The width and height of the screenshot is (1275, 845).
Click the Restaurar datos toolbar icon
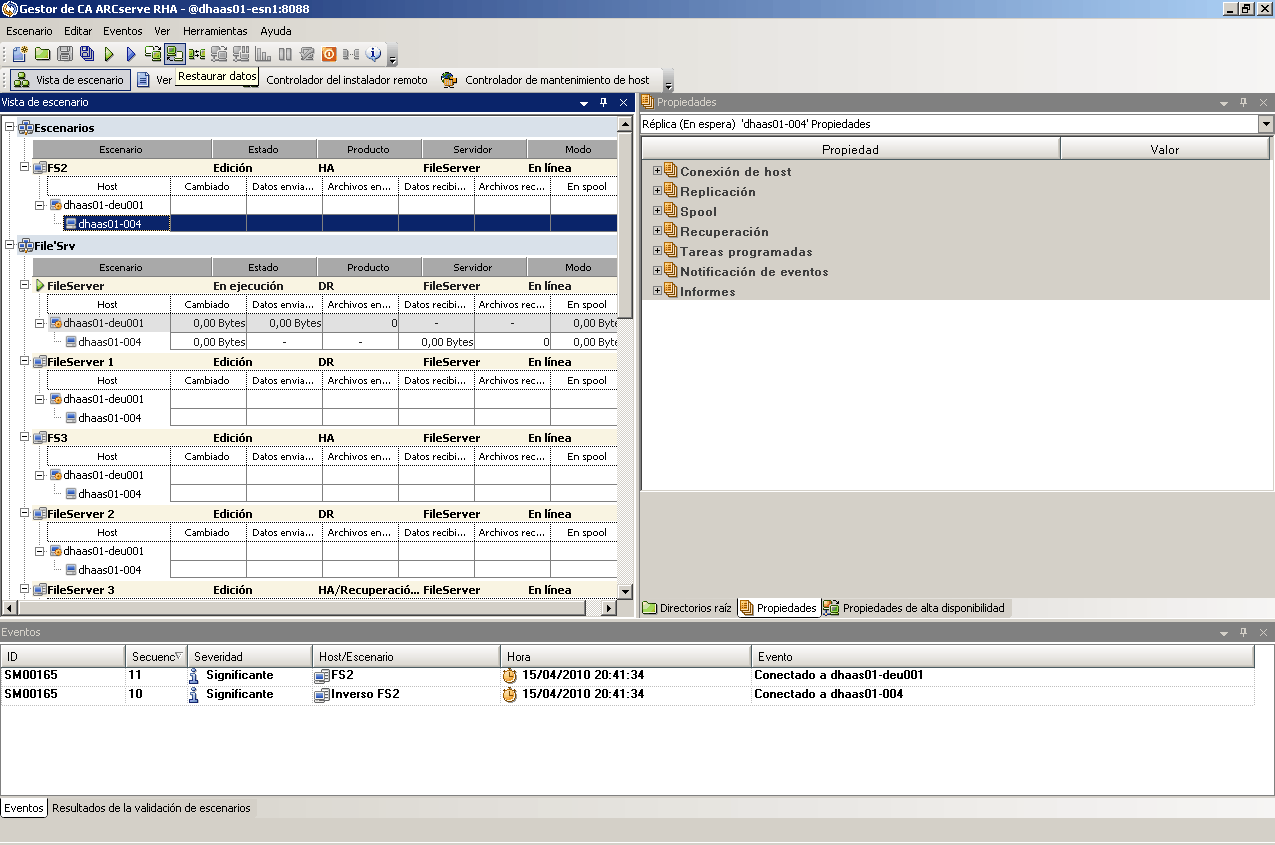[174, 54]
